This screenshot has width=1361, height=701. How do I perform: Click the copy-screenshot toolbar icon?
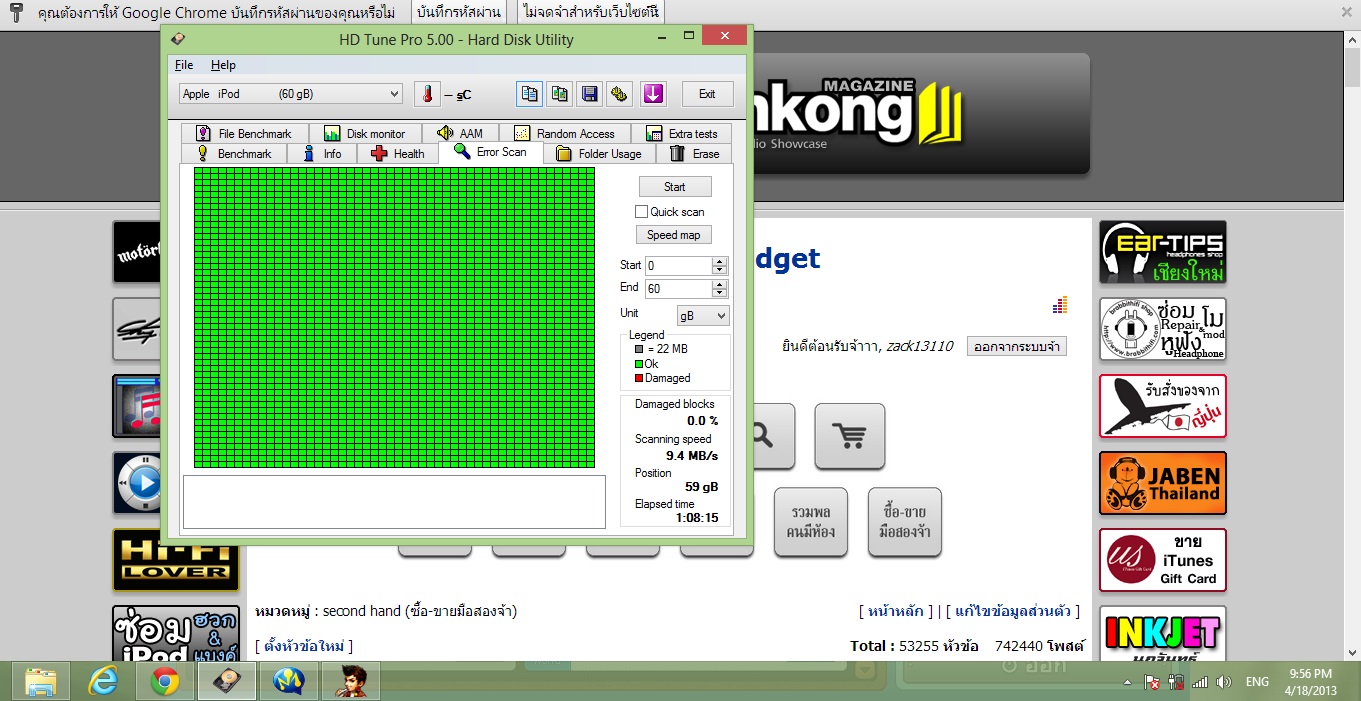pos(559,94)
